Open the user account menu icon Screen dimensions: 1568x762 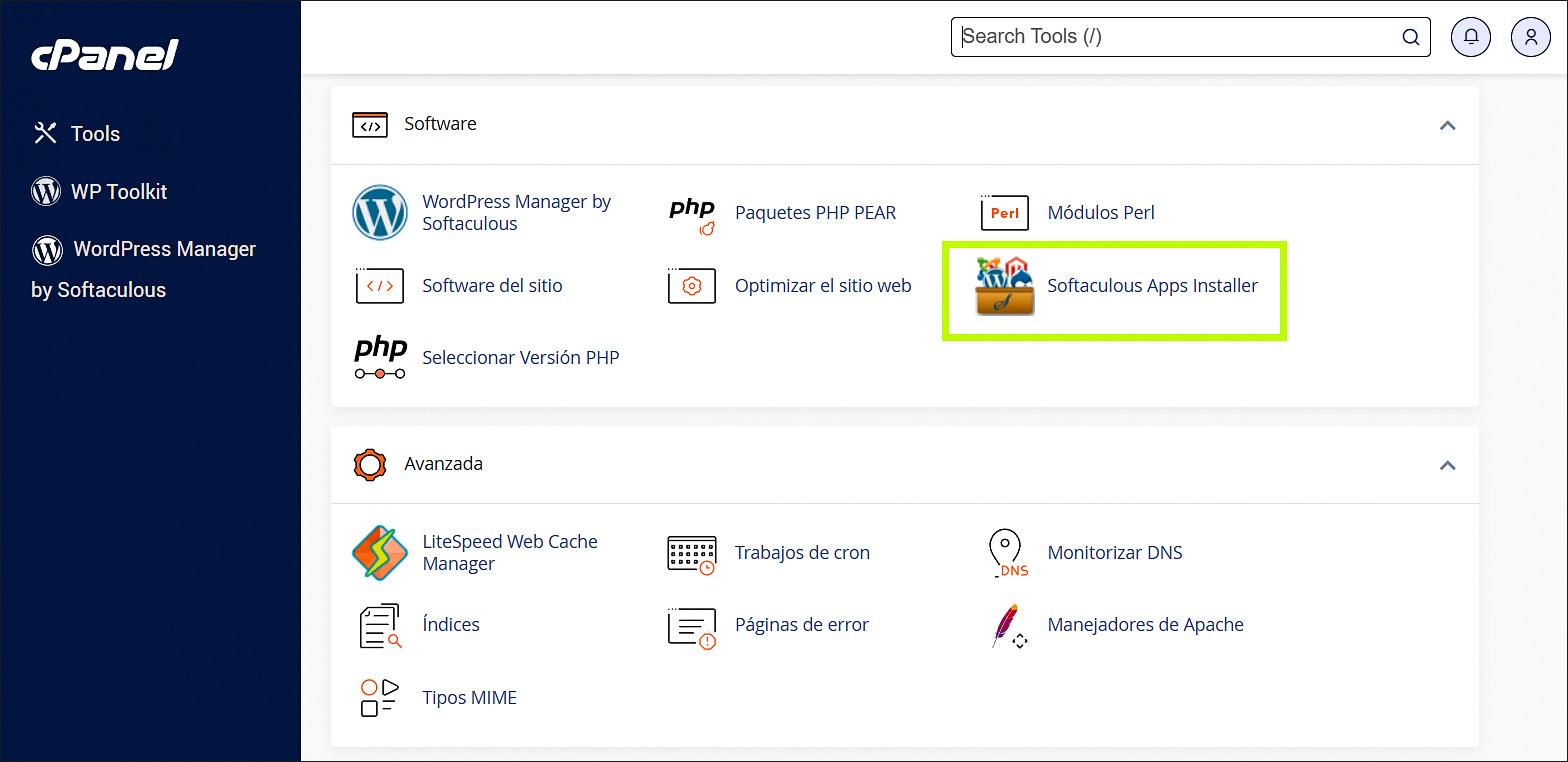1531,37
